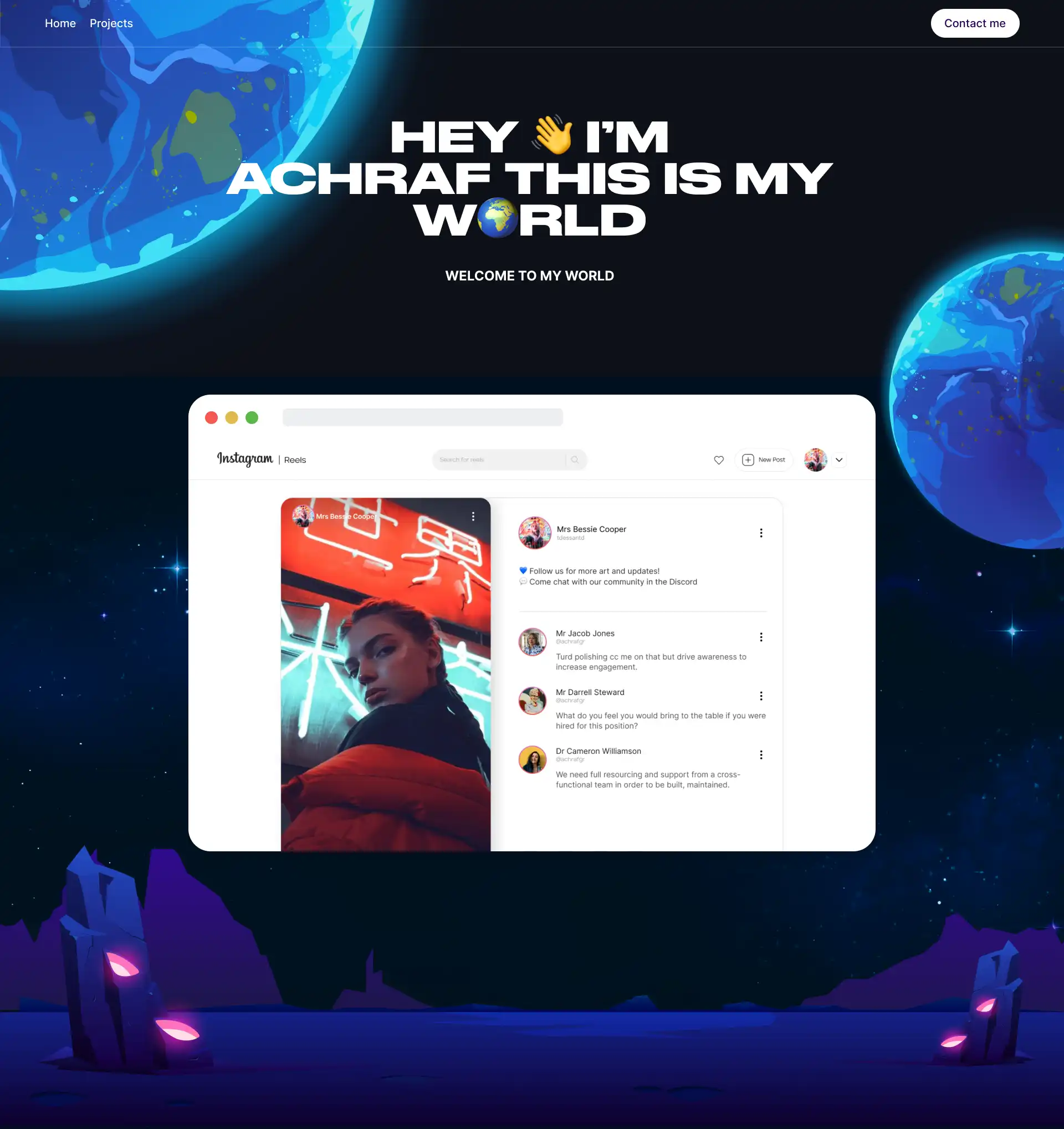The height and width of the screenshot is (1129, 1064).
Task: Click the search icon in Reels bar
Action: (x=576, y=460)
